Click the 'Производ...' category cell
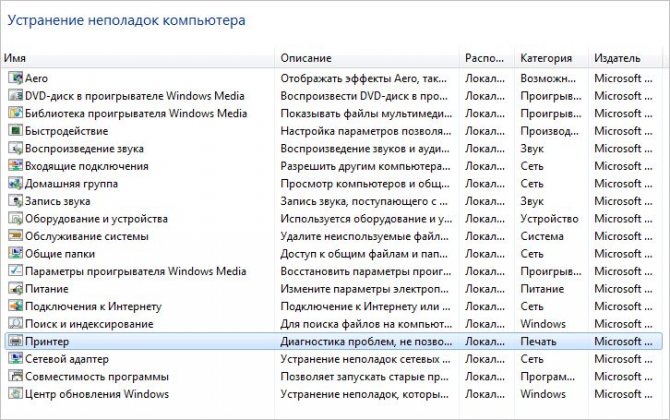 tap(550, 131)
